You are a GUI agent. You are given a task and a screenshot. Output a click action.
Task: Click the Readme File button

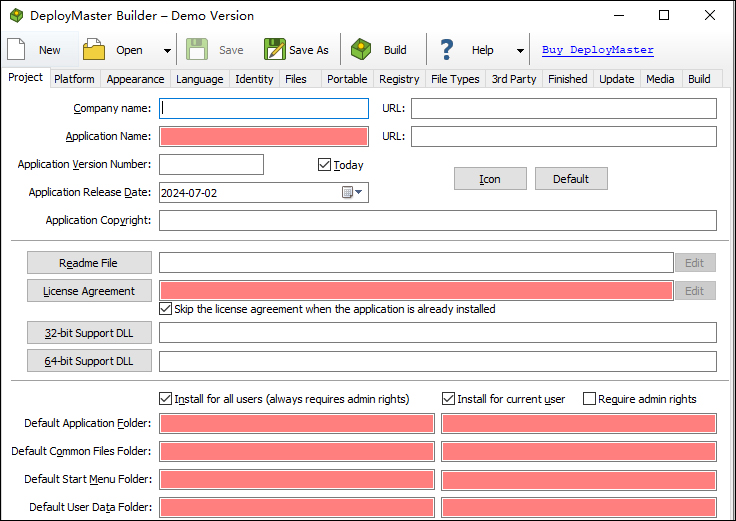pos(89,263)
